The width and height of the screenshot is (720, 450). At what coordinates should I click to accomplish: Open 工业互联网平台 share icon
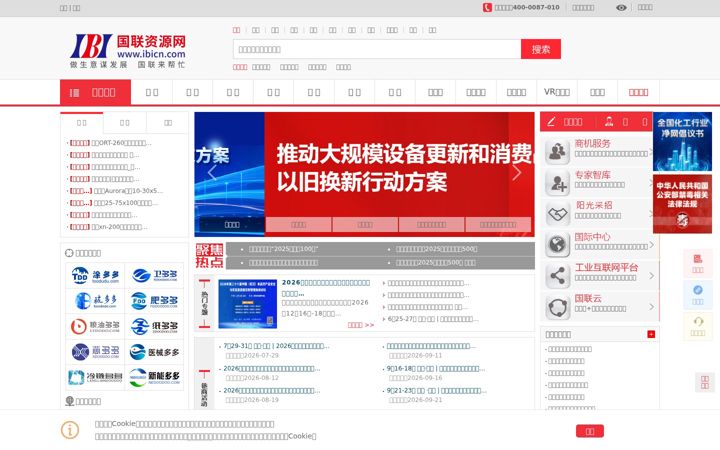coord(557,276)
